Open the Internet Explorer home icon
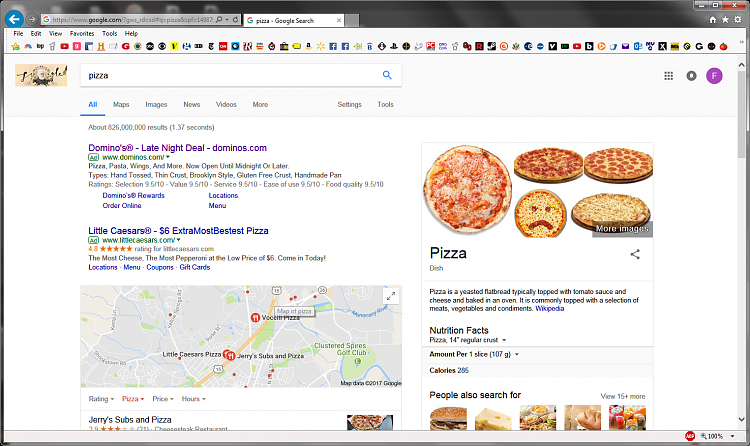Viewport: 750px width, 446px height. click(713, 20)
